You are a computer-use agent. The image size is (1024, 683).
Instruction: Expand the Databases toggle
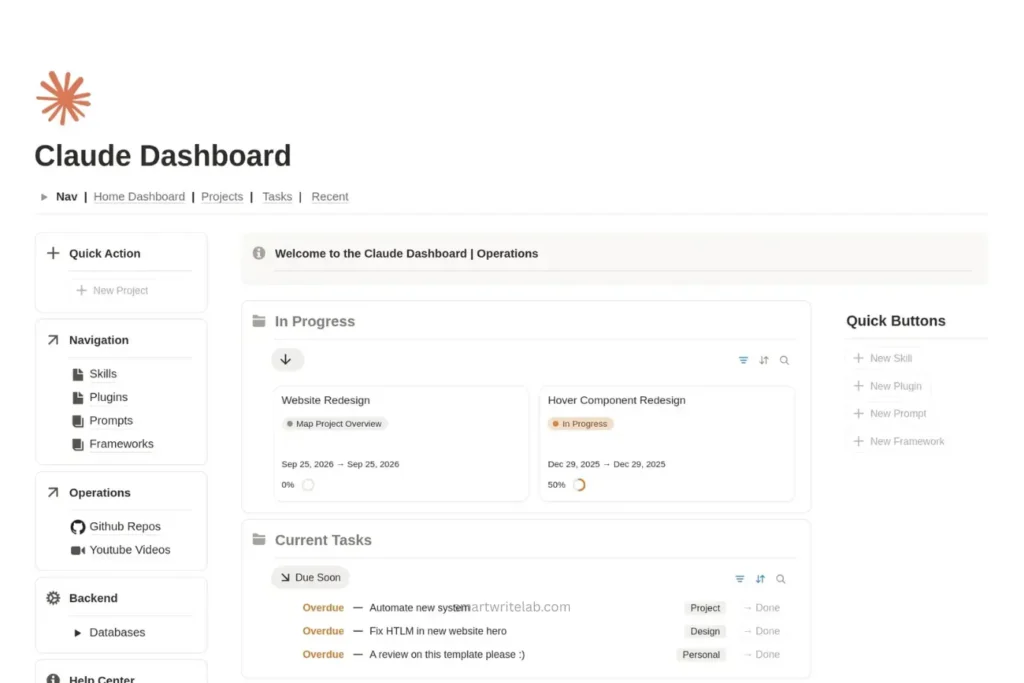click(78, 633)
